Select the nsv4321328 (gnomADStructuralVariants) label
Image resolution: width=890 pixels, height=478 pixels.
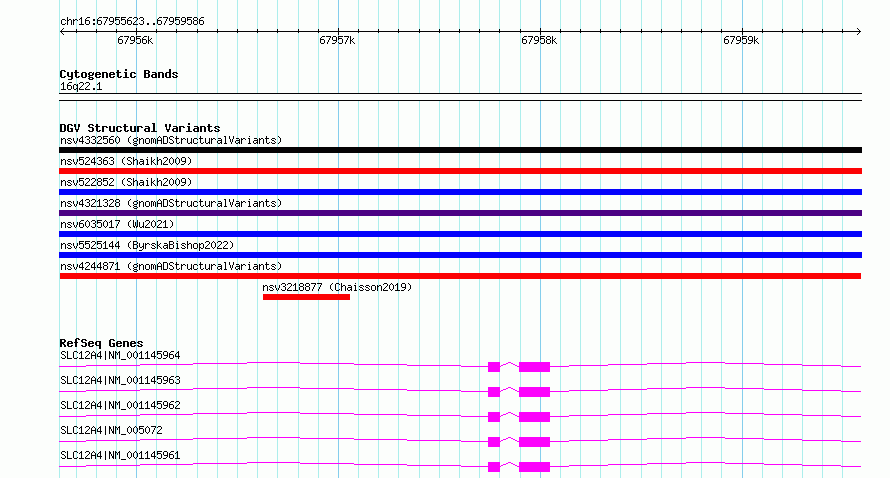coord(171,203)
